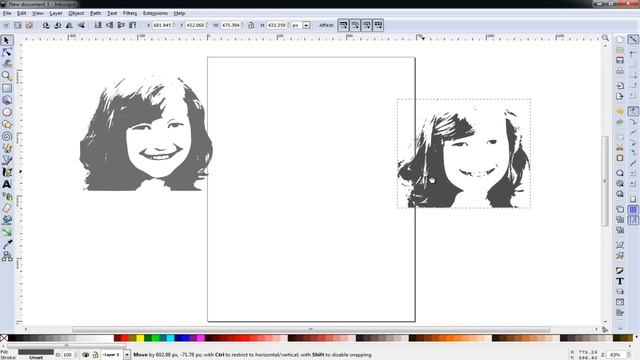Select the Text tool (letter A)
This screenshot has width=640, height=360.
pos(7,184)
